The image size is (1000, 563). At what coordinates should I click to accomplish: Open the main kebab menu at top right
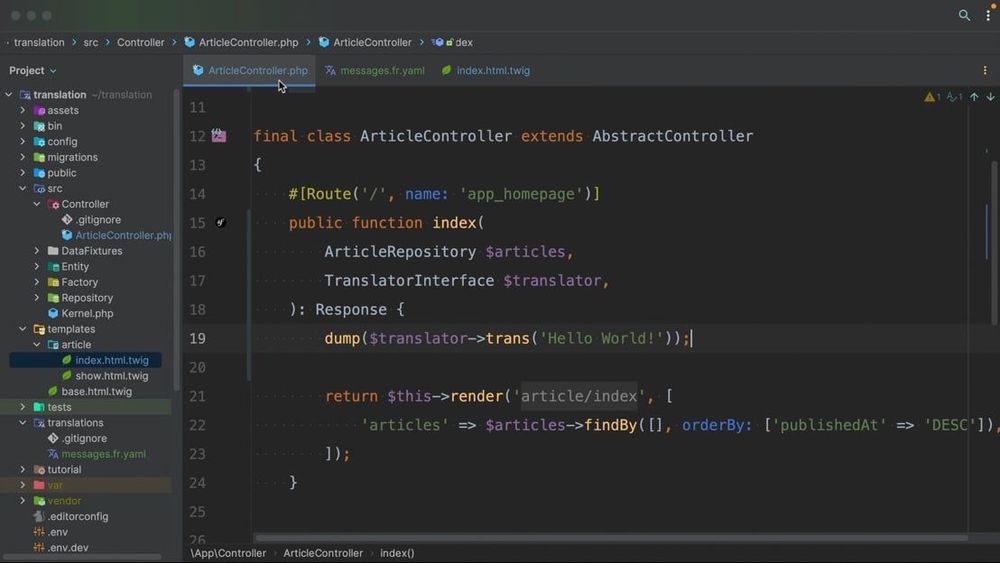pyautogui.click(x=988, y=15)
